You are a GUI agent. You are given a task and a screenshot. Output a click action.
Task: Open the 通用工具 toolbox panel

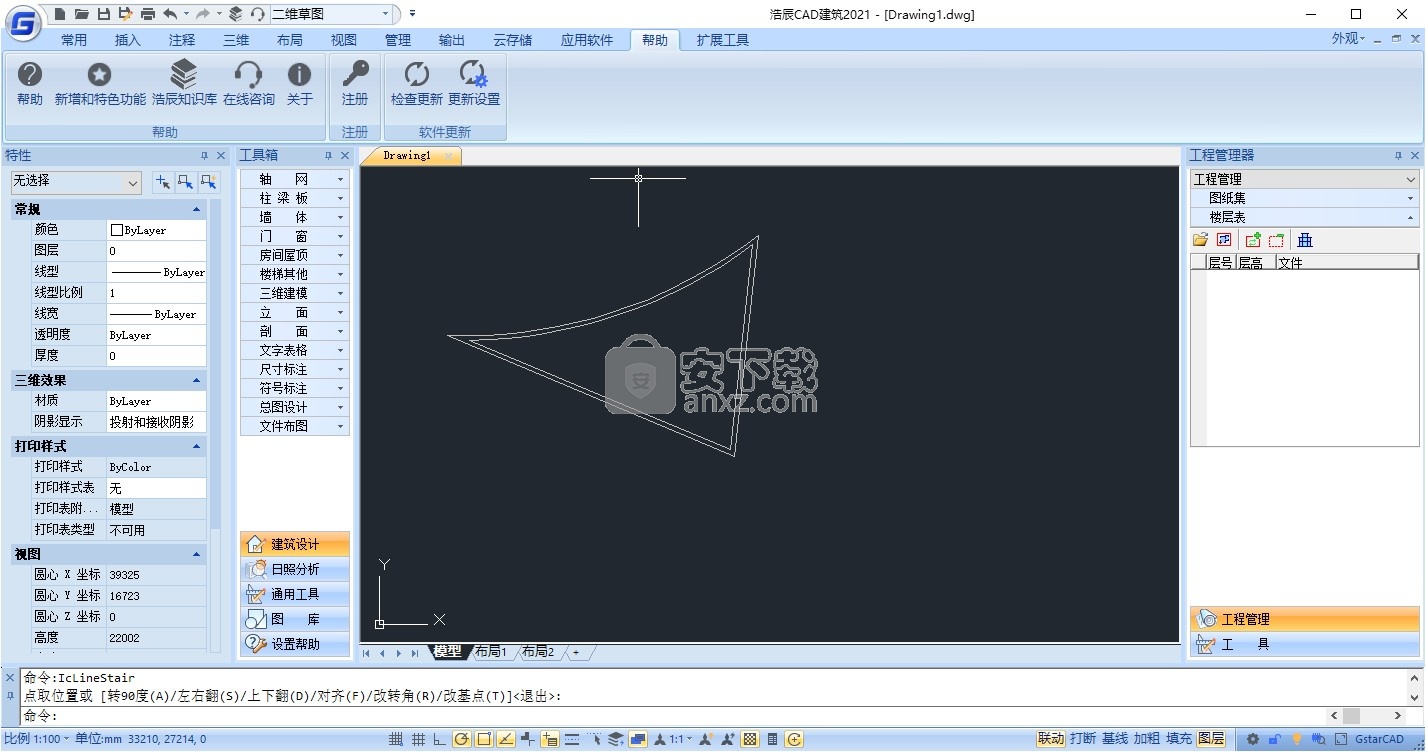coord(295,594)
